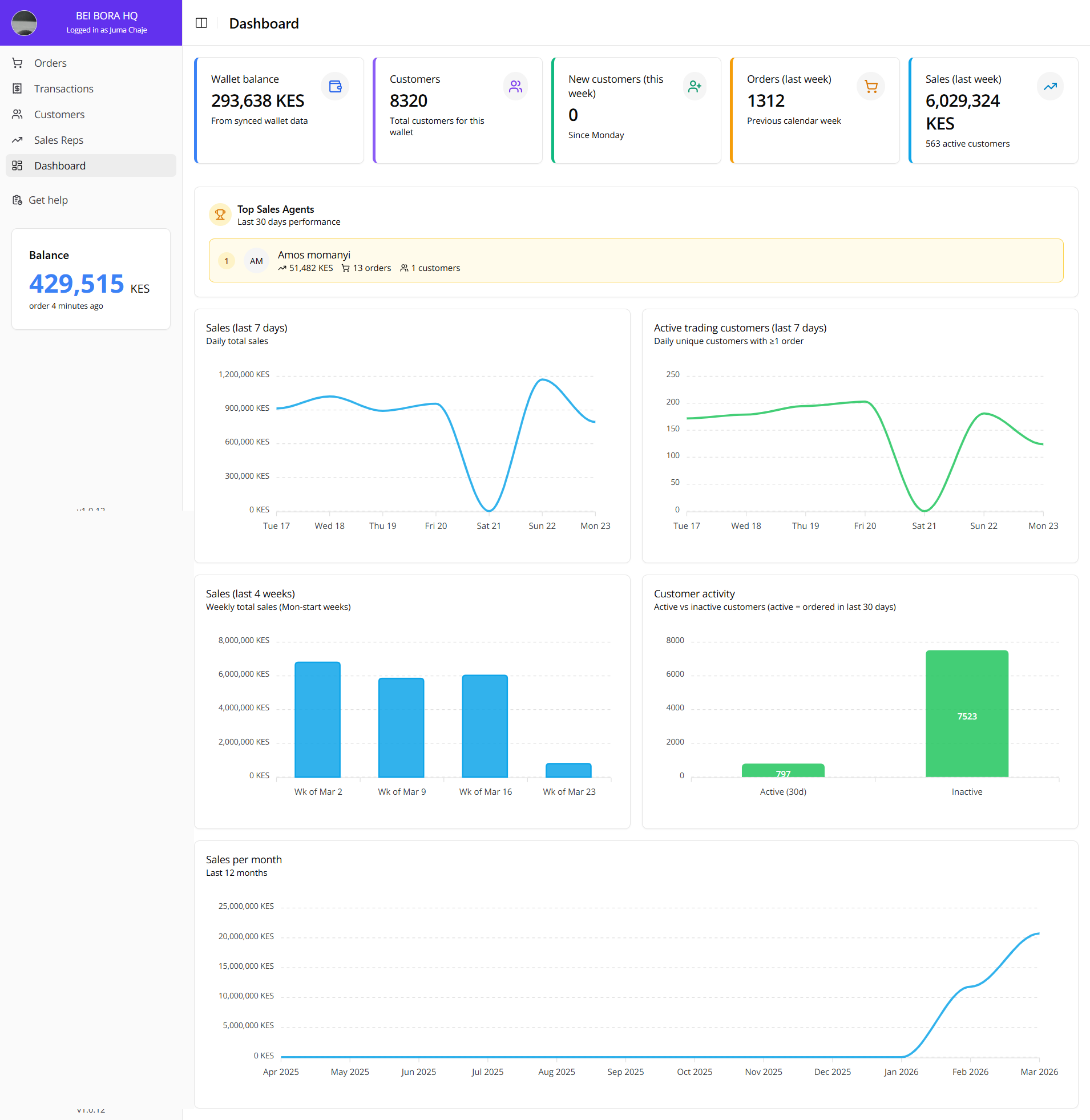Open Transactions via its sidebar icon
Viewport: 1090px width, 1120px height.
(17, 88)
